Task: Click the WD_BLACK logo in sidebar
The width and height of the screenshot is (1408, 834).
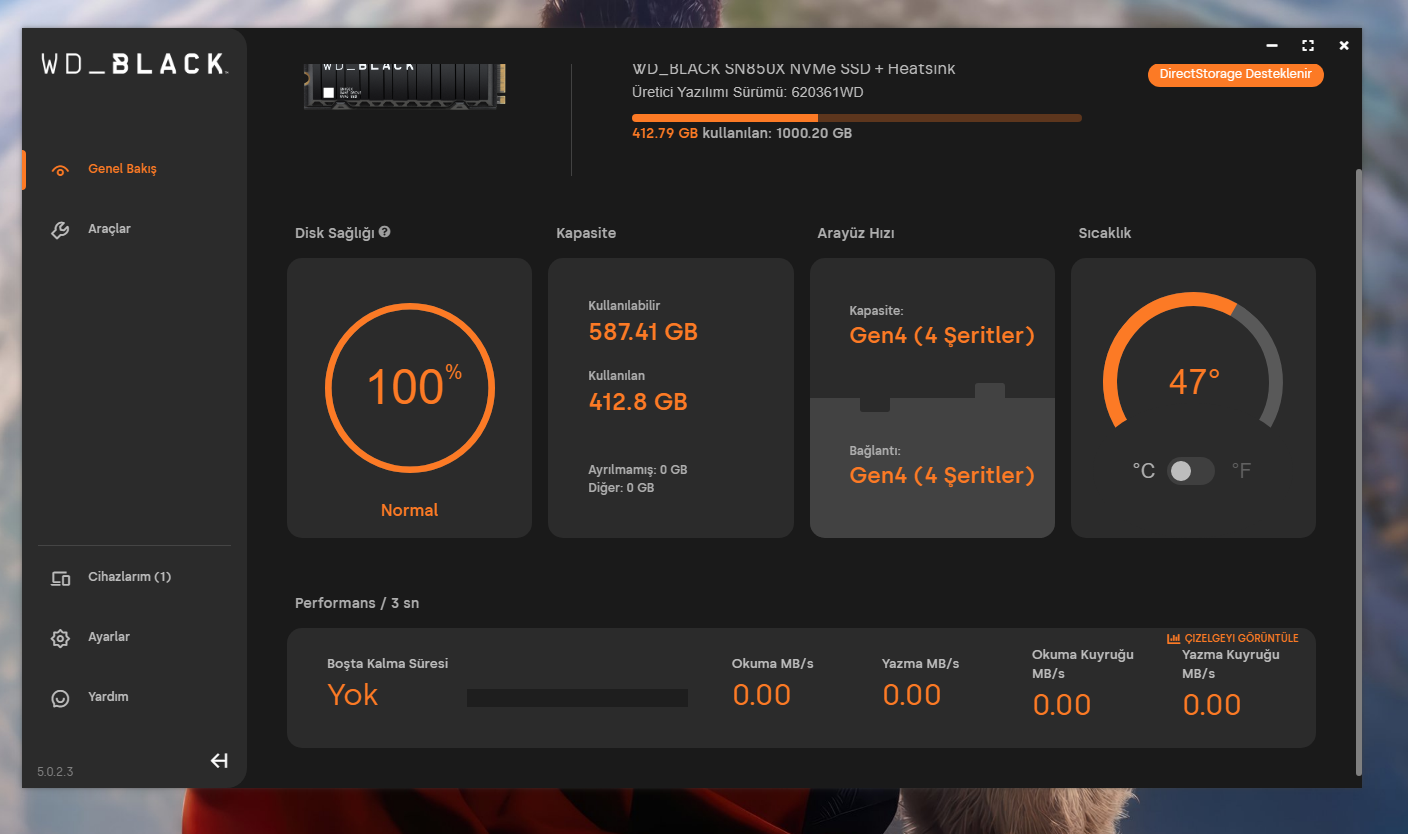Action: click(134, 64)
